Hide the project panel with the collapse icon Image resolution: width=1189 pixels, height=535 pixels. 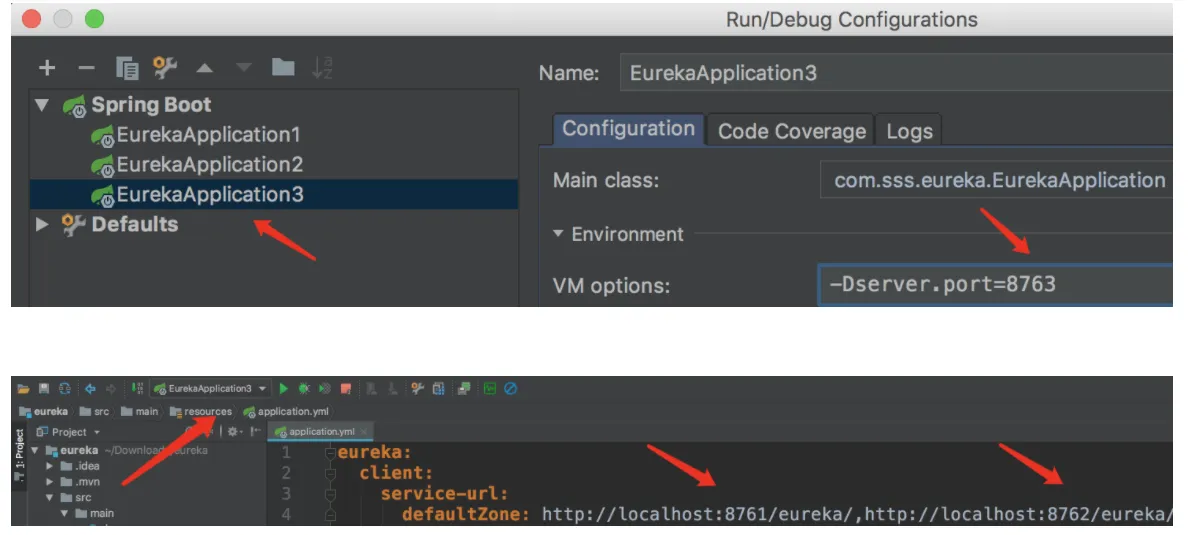pos(256,432)
